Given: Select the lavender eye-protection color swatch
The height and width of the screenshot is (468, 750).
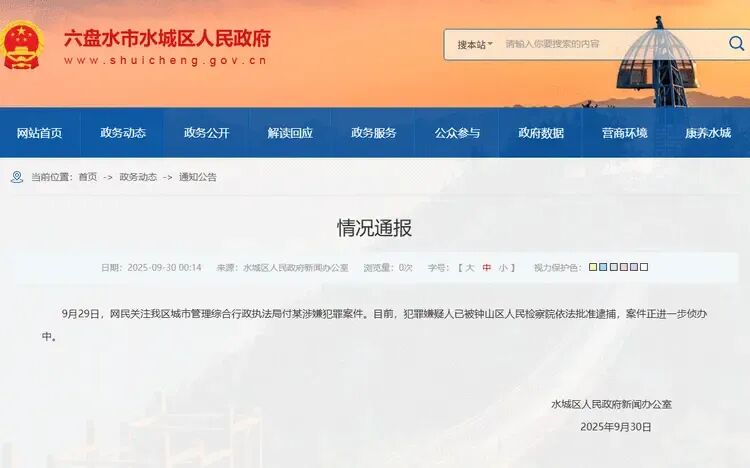Looking at the screenshot, I should coord(634,267).
